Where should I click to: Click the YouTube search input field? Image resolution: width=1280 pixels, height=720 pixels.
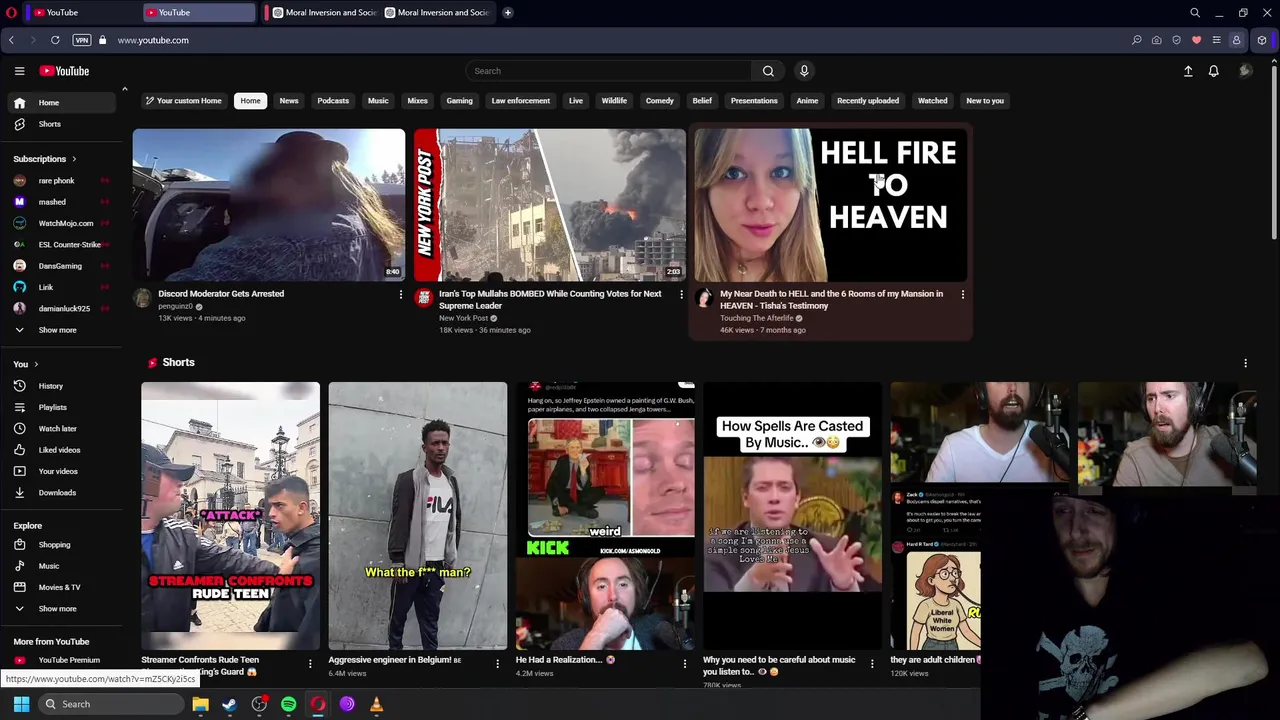point(608,71)
